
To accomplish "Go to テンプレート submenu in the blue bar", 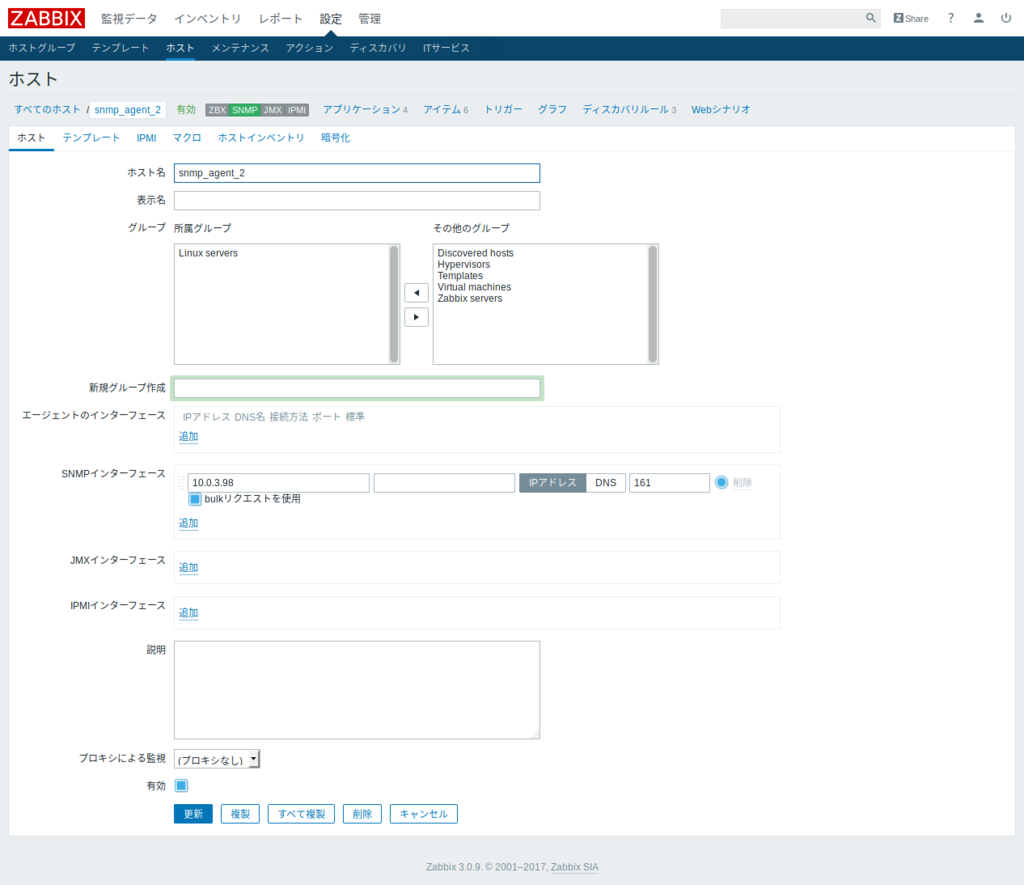I will tap(120, 48).
